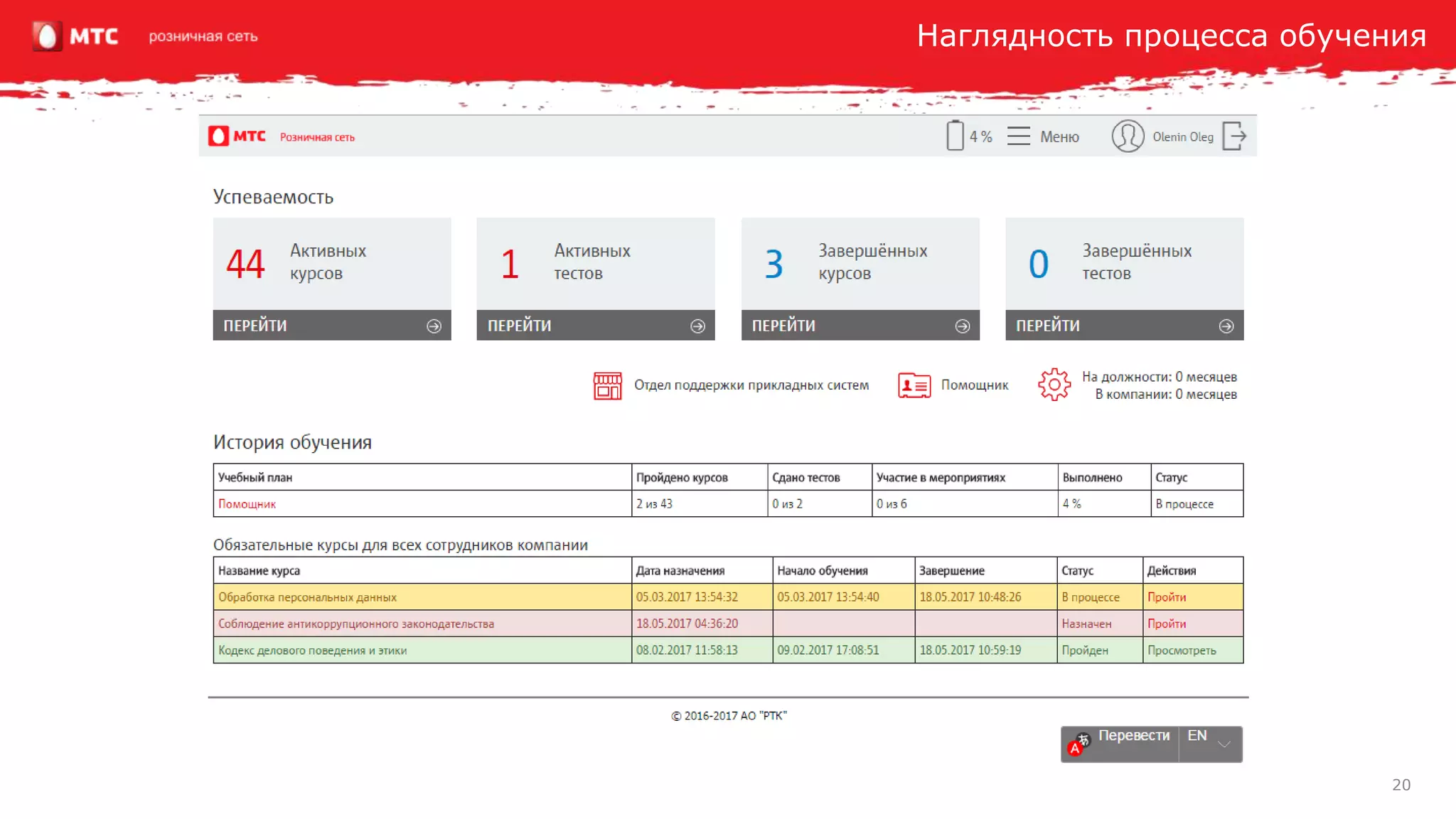Click the Olenin Oleg user name
This screenshot has height=819, width=1456.
pos(1183,136)
